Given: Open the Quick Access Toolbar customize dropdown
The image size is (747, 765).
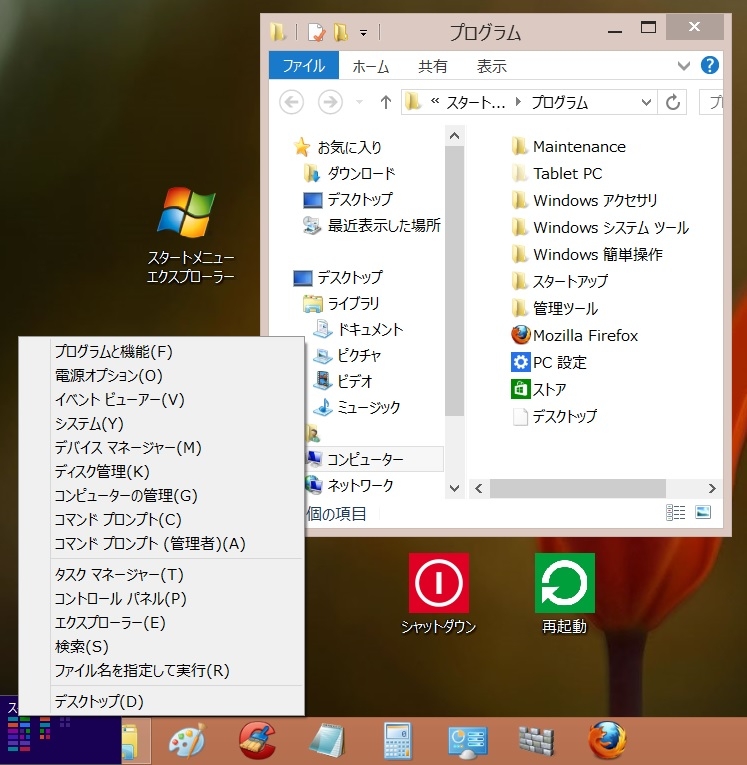Looking at the screenshot, I should click(x=364, y=32).
